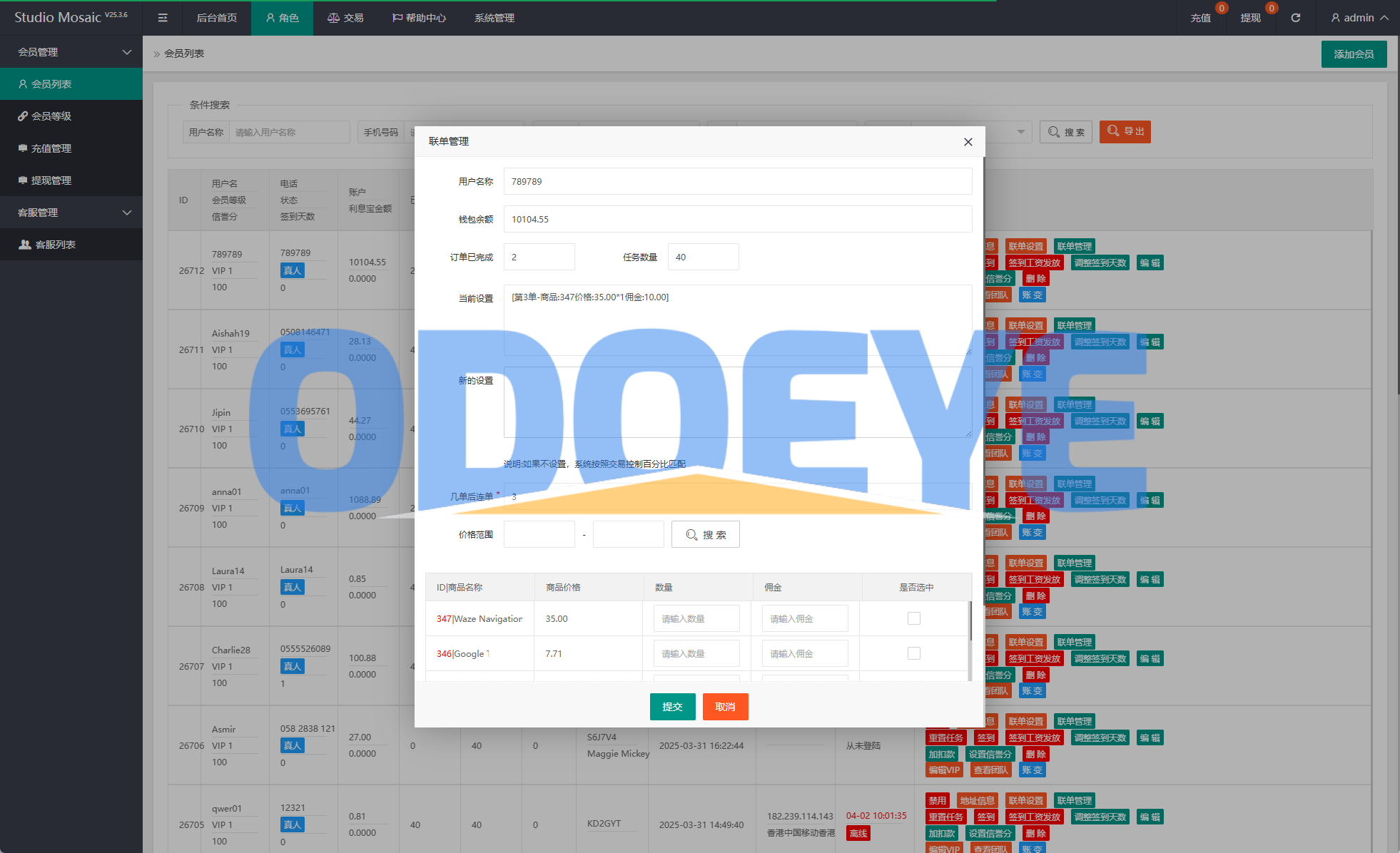Tick checkbox for 347 Waze Navigation row

913,618
